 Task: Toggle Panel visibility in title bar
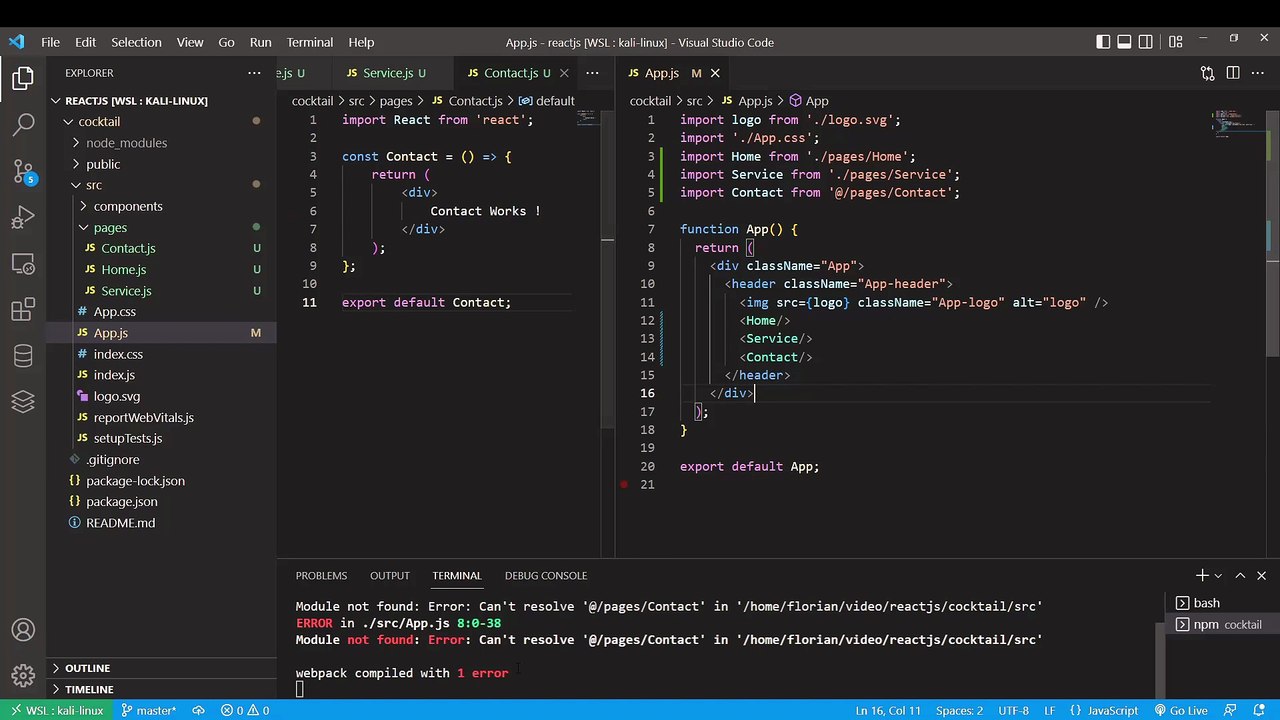click(x=1124, y=42)
